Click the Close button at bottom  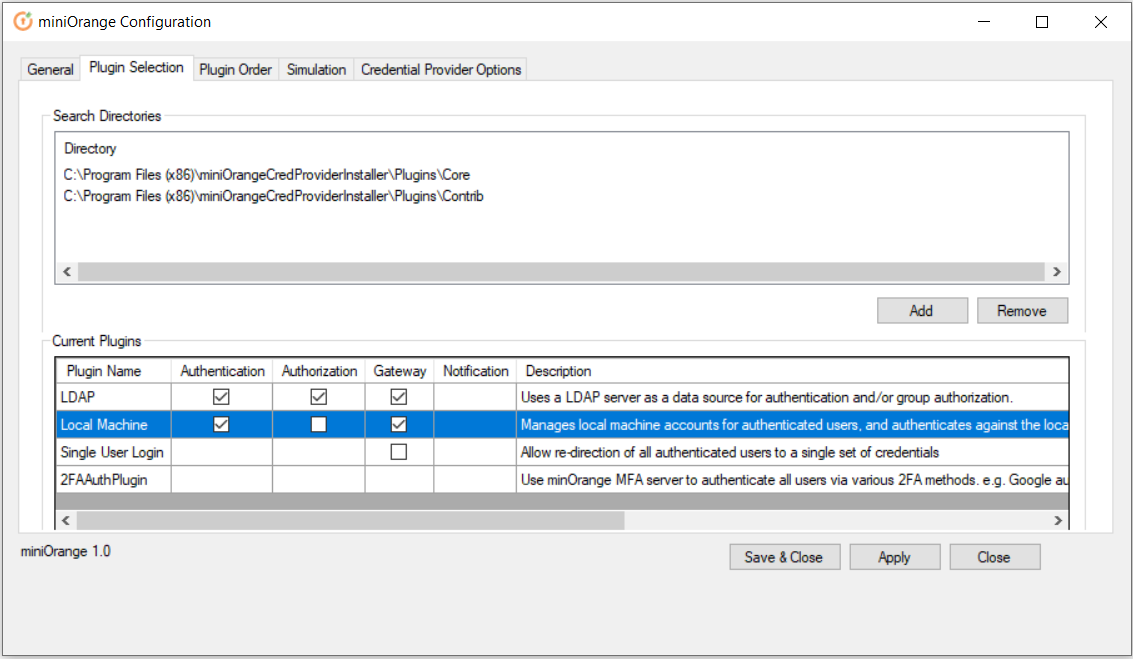994,557
